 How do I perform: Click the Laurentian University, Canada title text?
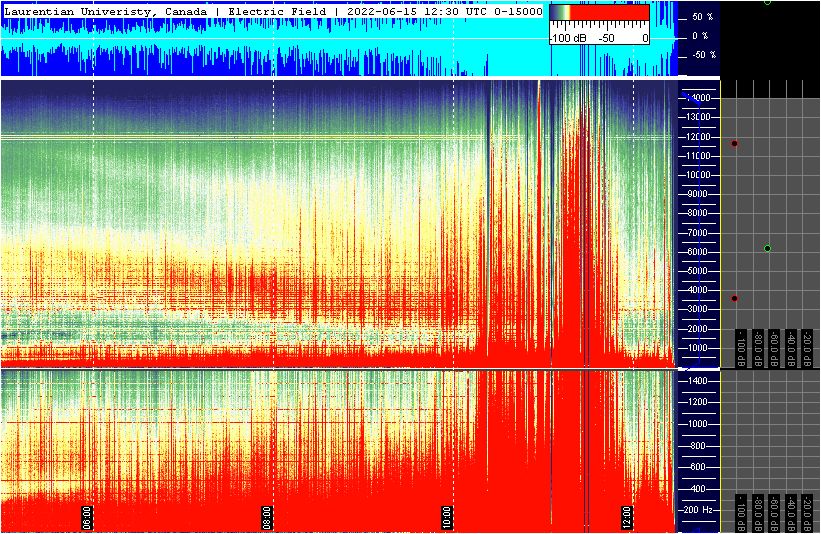pyautogui.click(x=105, y=11)
